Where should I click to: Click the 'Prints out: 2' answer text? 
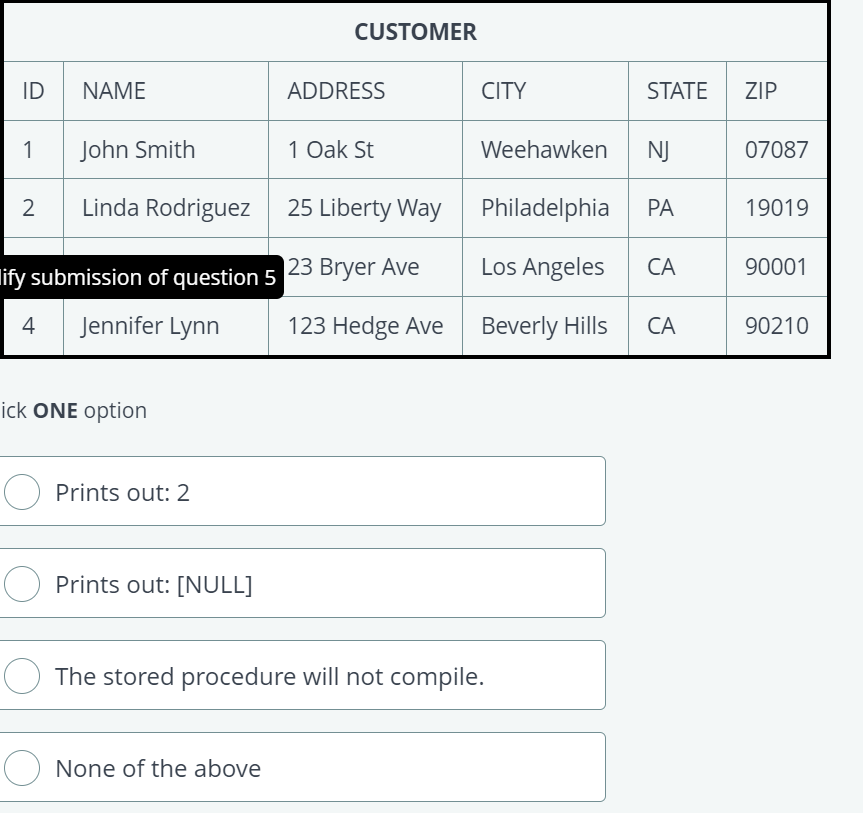(122, 492)
